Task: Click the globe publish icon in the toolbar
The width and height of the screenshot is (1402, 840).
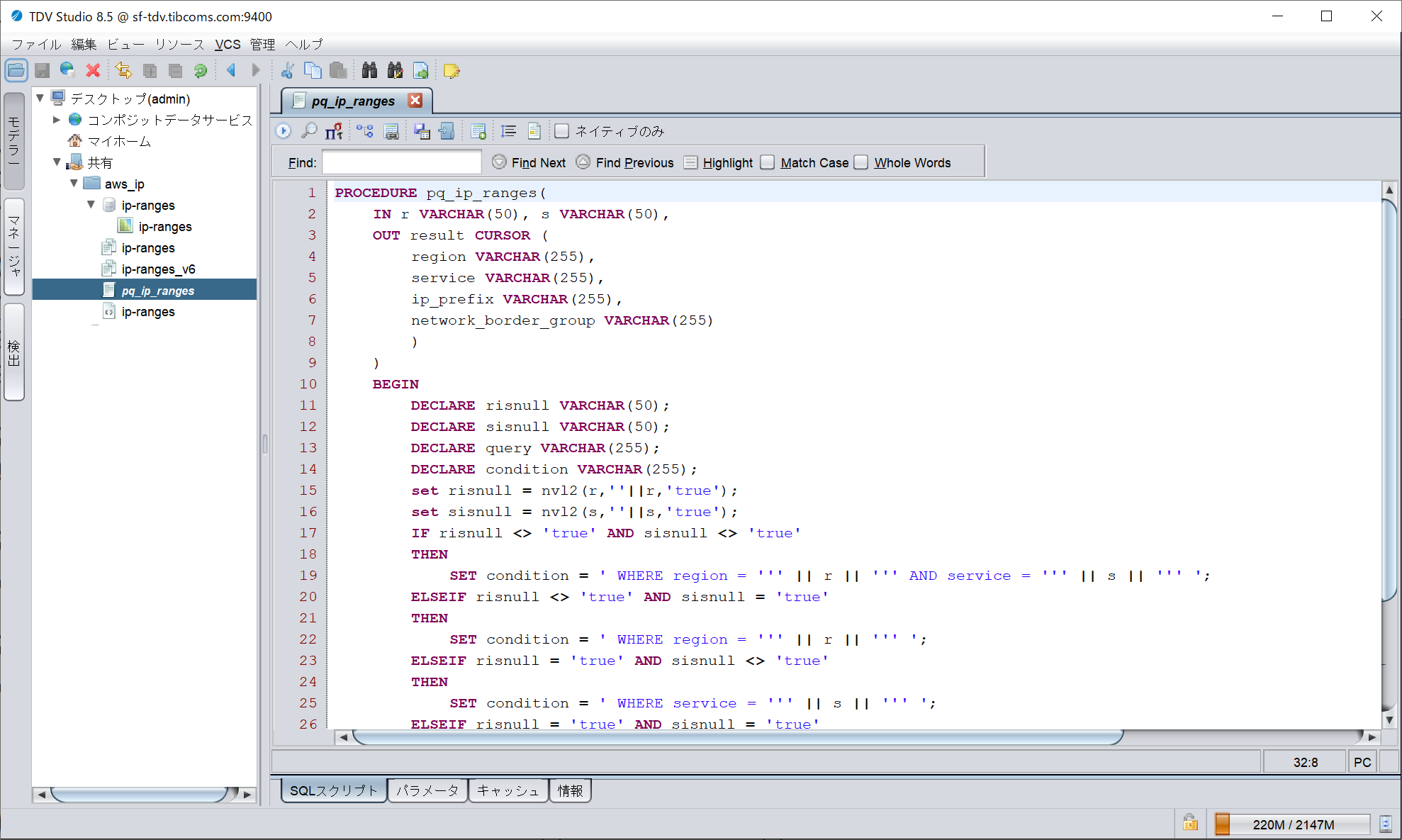Action: 67,70
